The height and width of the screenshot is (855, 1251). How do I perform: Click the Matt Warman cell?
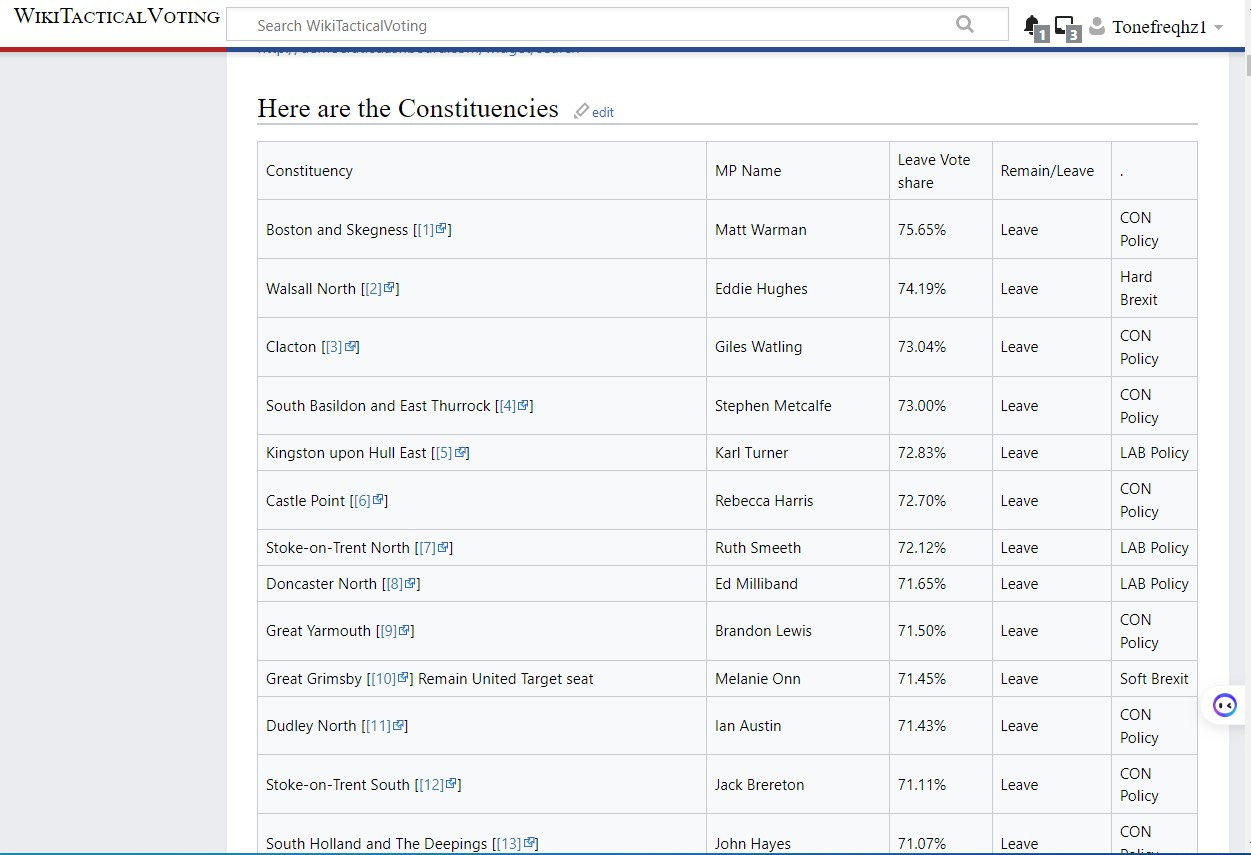(x=798, y=230)
